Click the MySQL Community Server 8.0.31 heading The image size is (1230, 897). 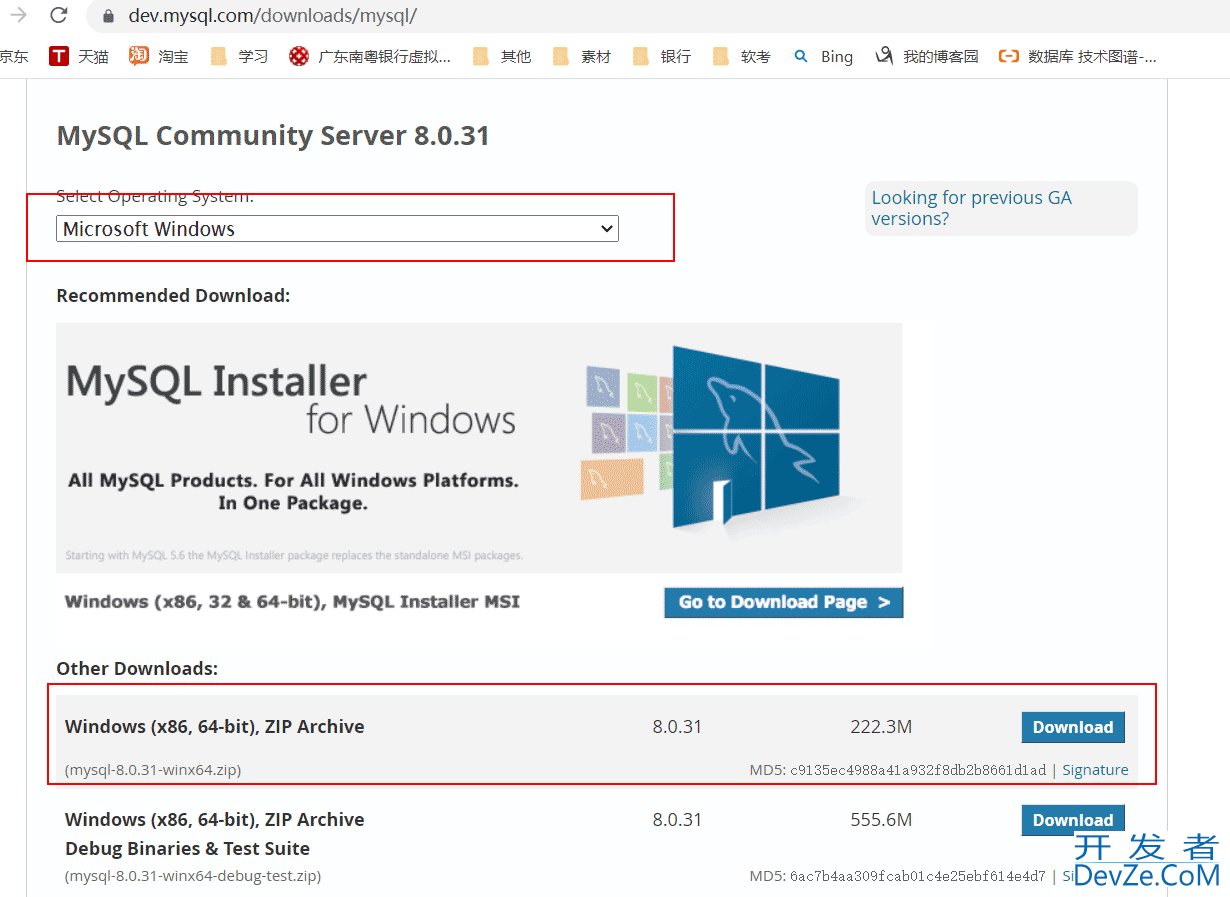[x=273, y=136]
